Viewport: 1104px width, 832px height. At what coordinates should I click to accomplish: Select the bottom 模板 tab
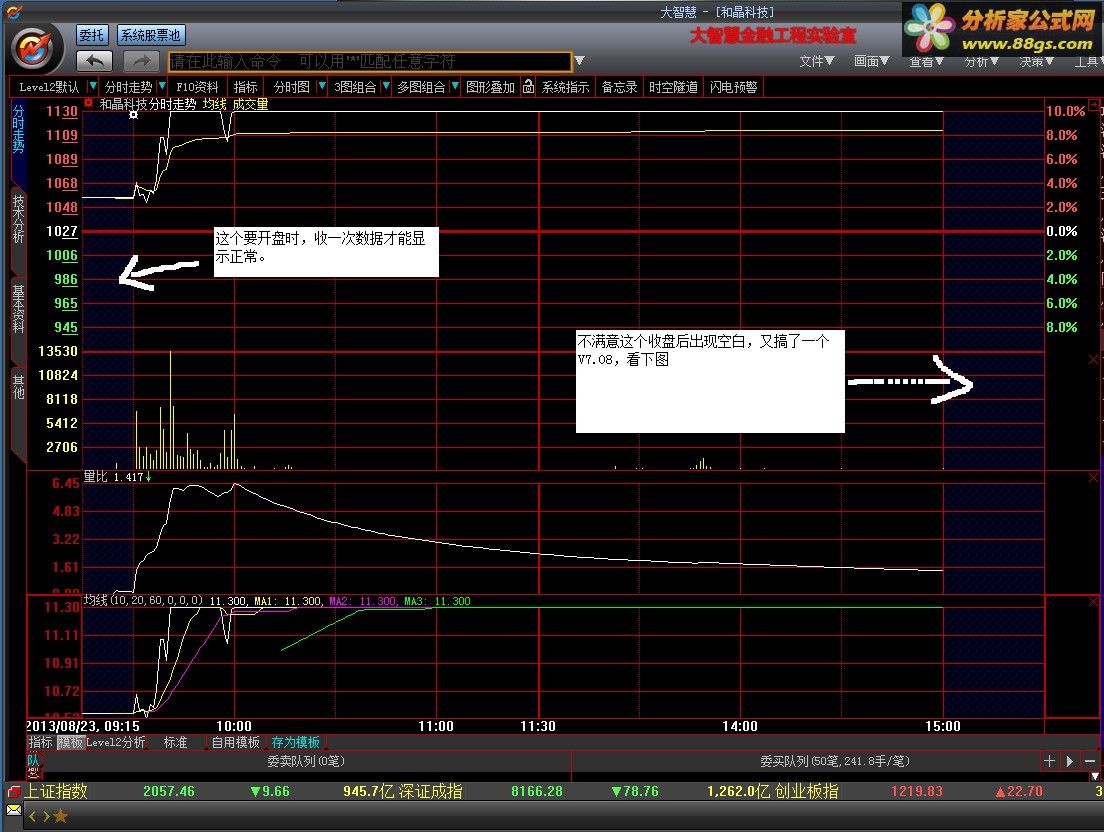pos(70,742)
